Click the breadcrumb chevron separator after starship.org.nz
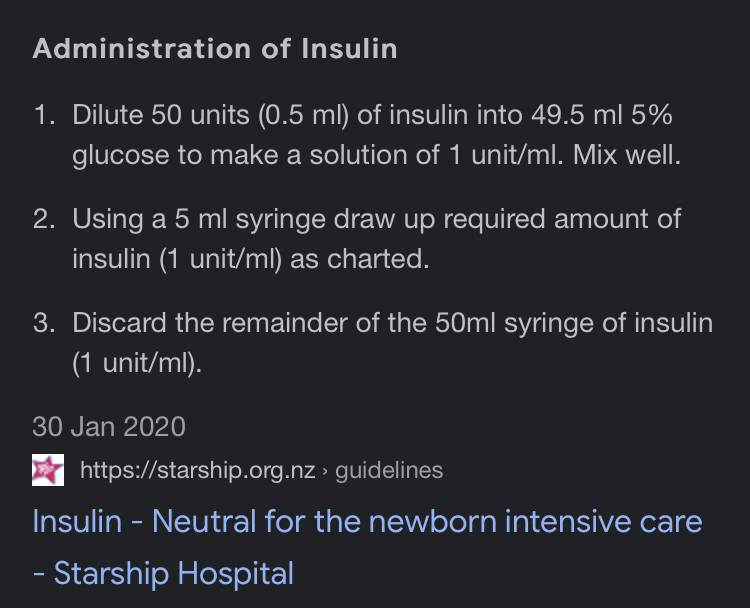Screen dimensions: 750x608 (325, 471)
